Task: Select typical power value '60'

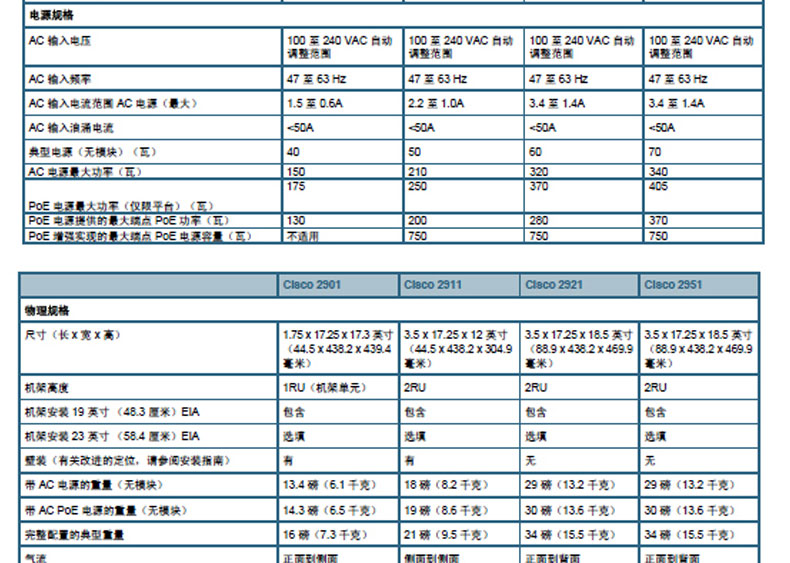Action: click(536, 152)
